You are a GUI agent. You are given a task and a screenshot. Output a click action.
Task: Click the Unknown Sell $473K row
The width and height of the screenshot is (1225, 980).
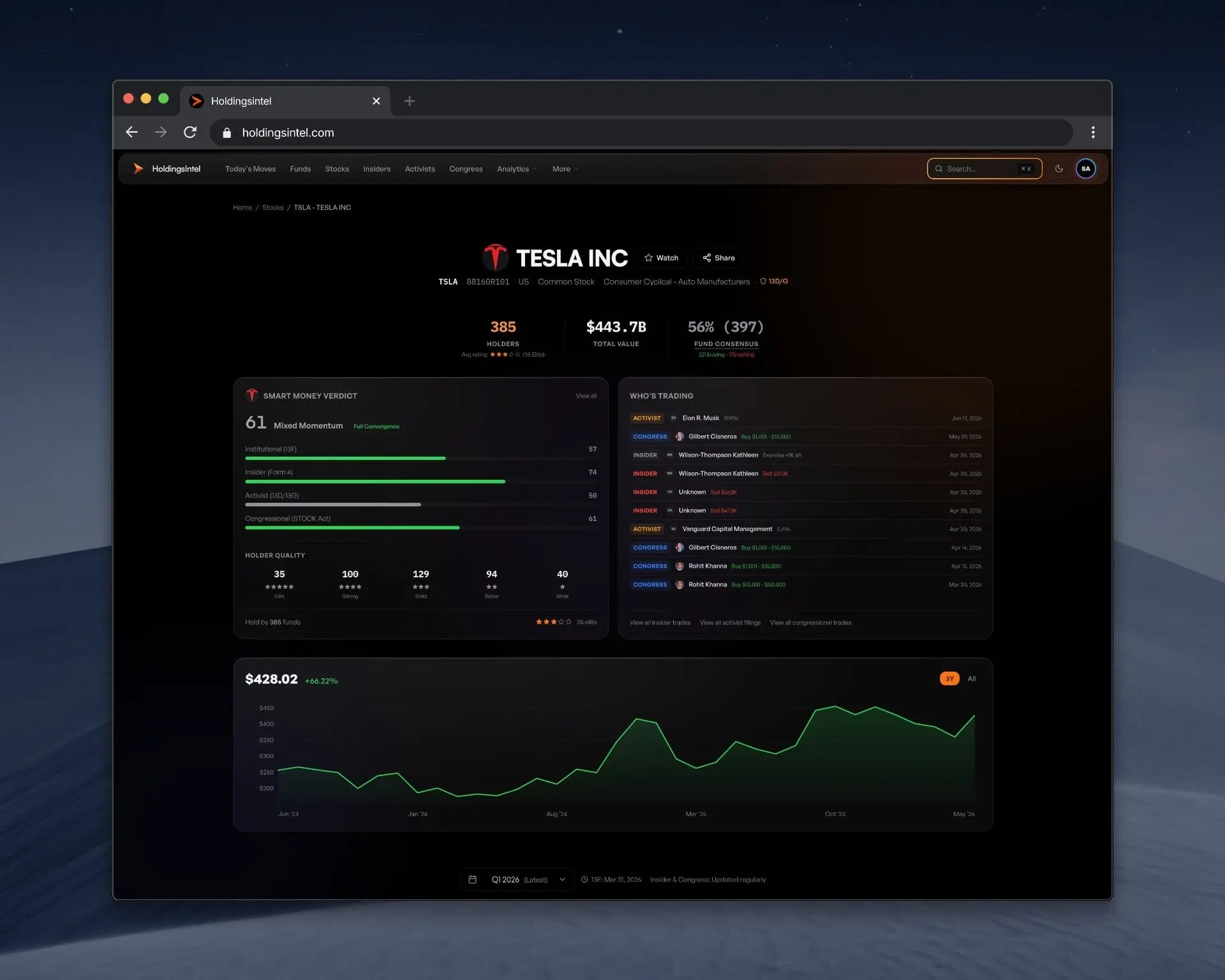(x=805, y=511)
